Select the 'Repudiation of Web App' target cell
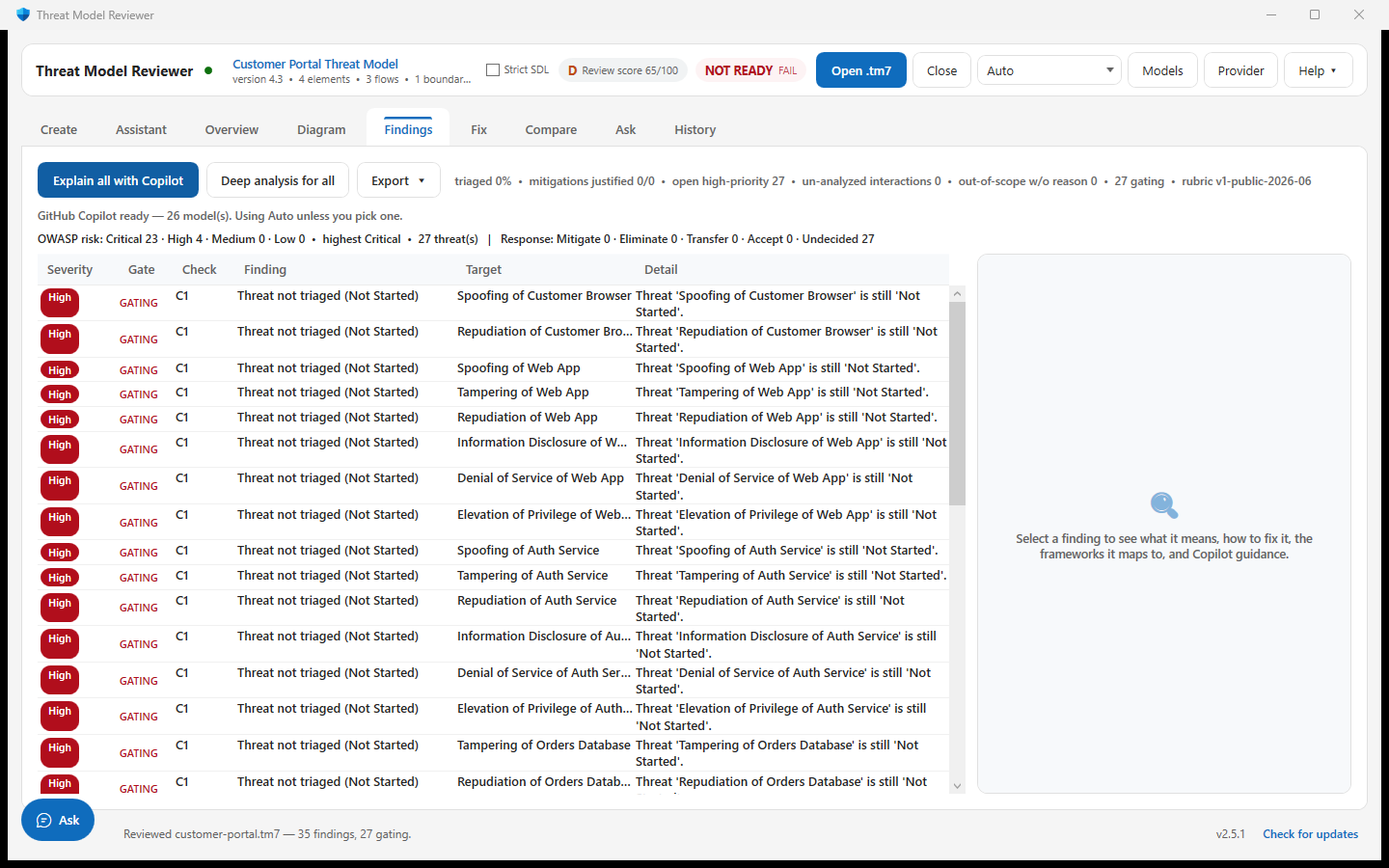This screenshot has width=1389, height=868. coord(528,418)
